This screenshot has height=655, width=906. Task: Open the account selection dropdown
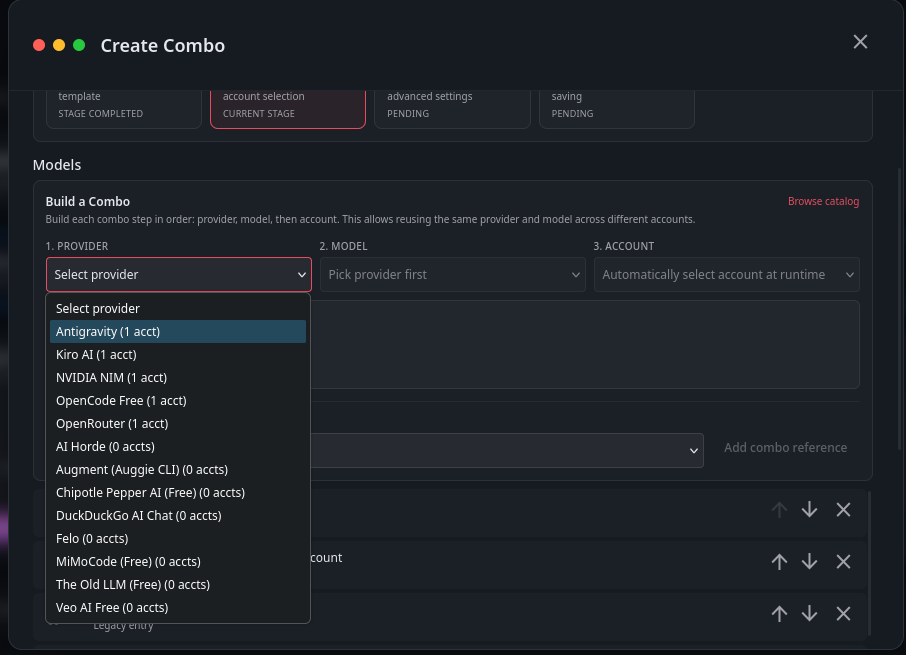(726, 274)
